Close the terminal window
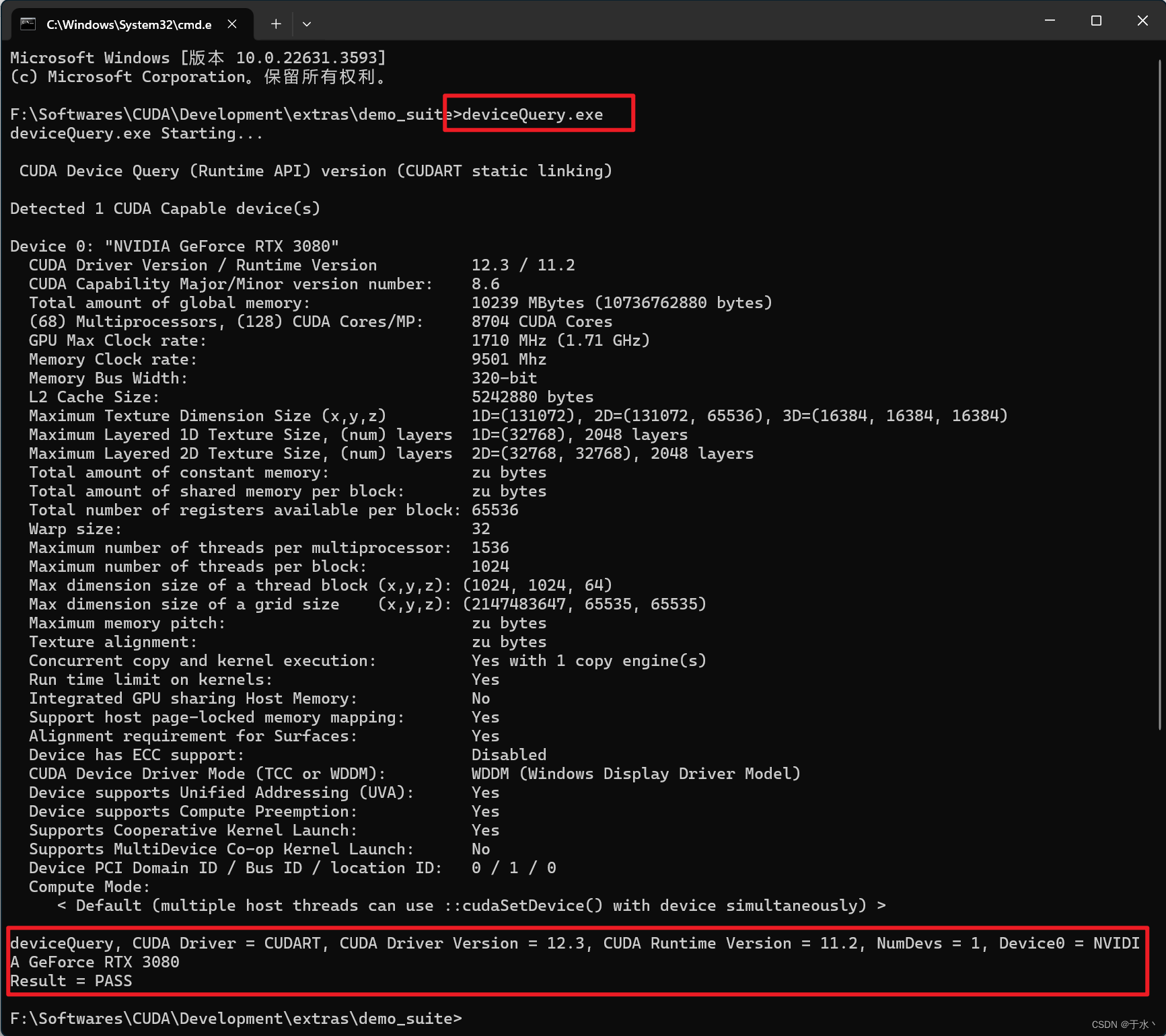This screenshot has height=1036, width=1166. click(x=1142, y=21)
